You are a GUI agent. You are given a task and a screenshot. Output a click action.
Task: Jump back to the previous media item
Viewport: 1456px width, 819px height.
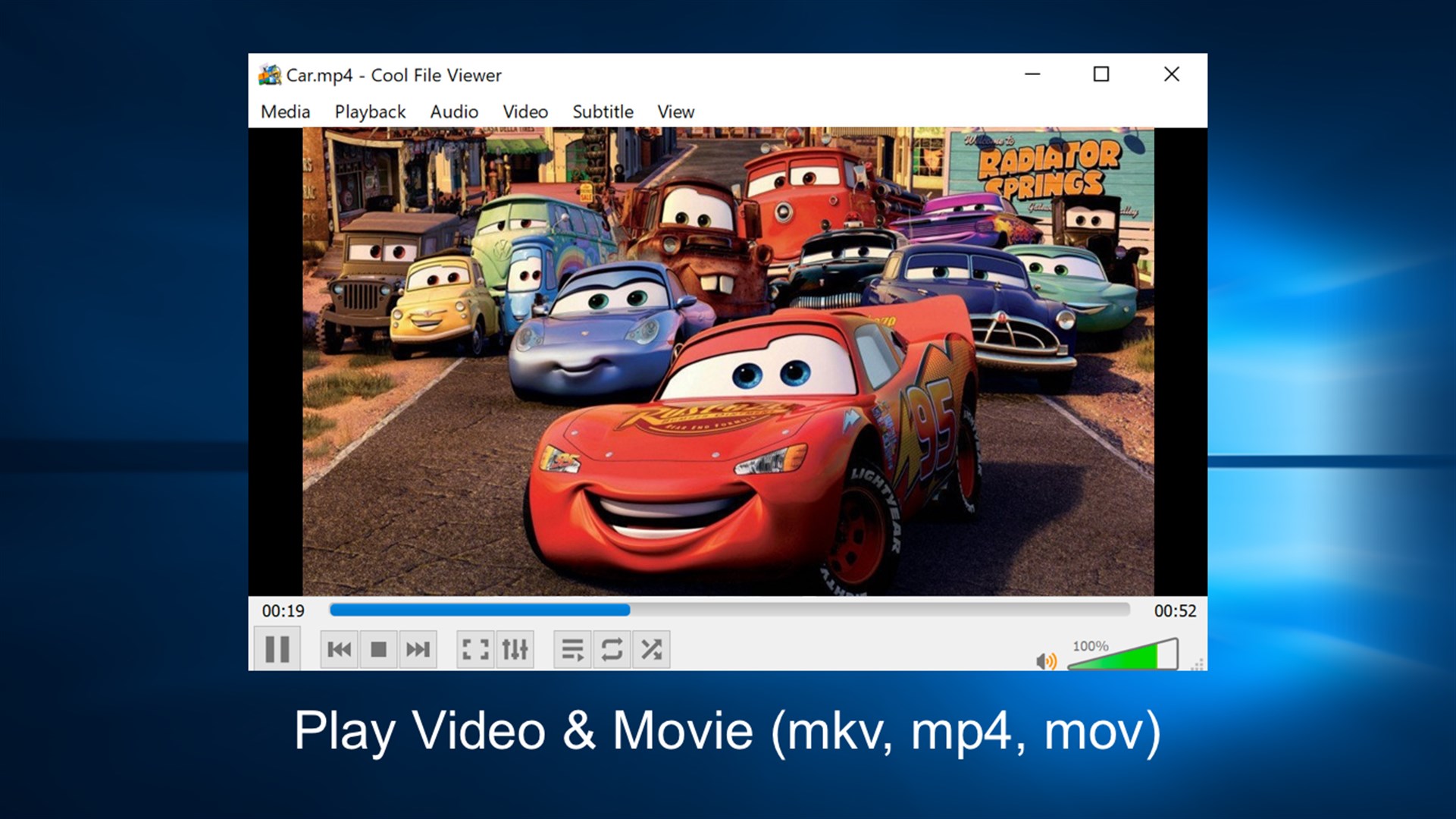click(338, 648)
